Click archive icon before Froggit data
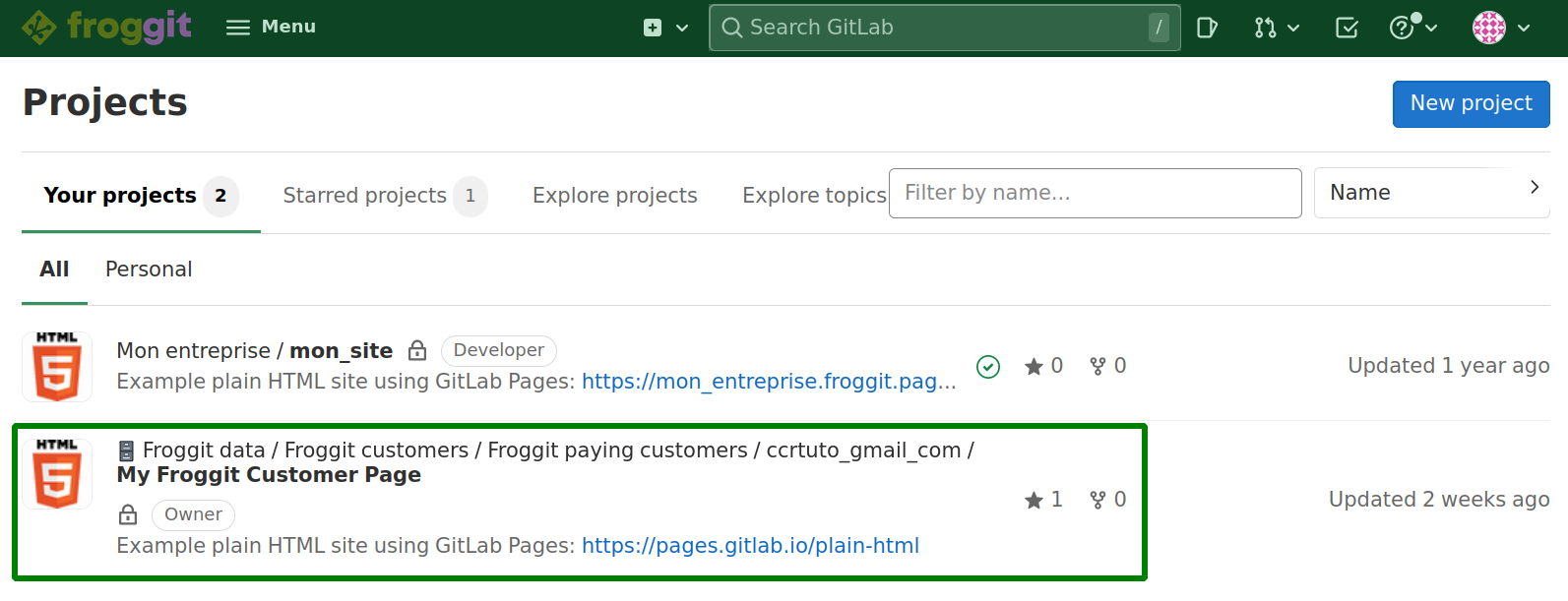The width and height of the screenshot is (1568, 601). tap(126, 451)
